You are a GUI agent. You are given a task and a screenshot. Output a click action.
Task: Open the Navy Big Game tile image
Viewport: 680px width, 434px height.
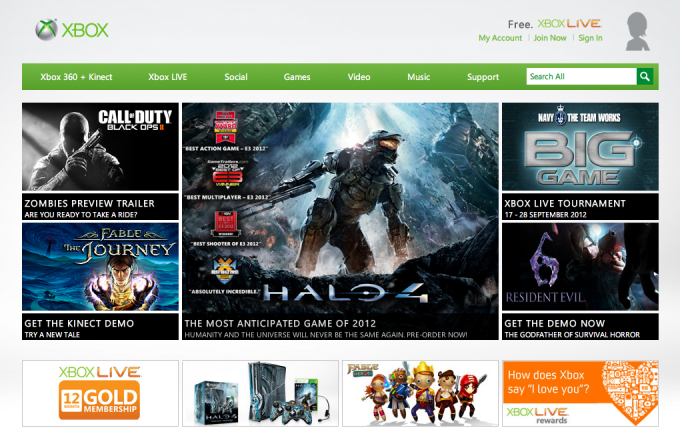pyautogui.click(x=580, y=147)
